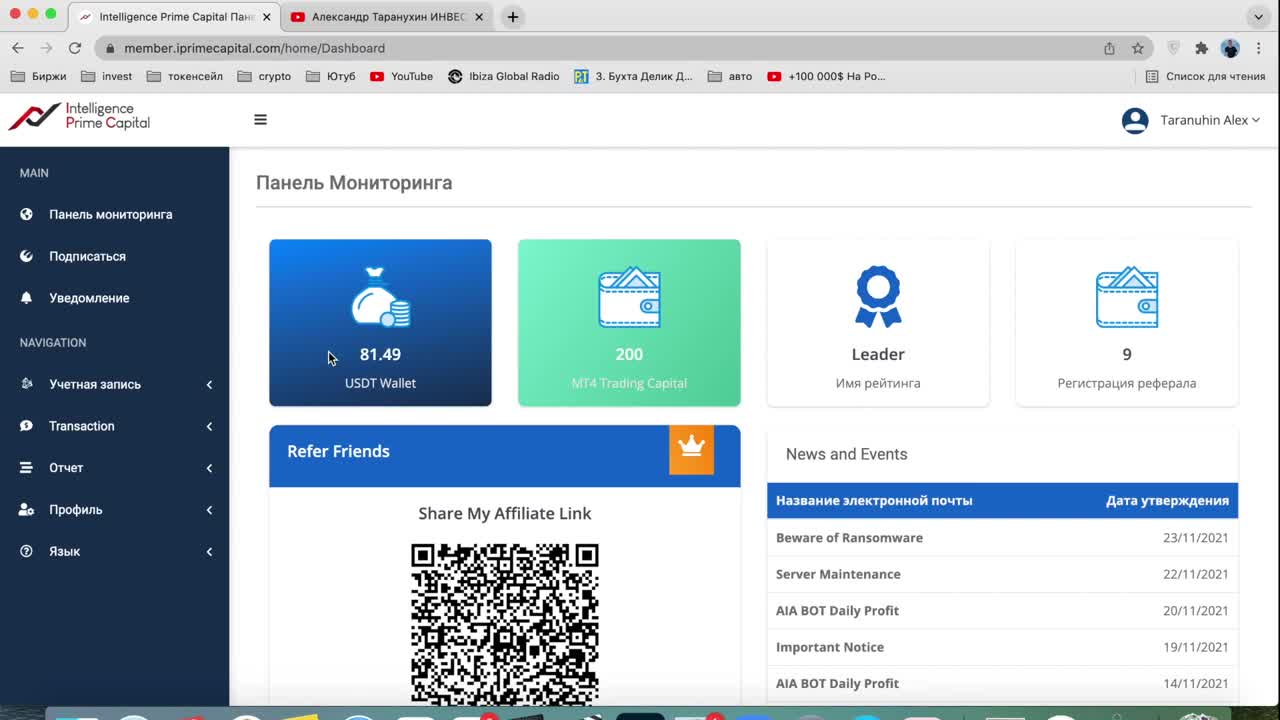Reload the current page
Screen dimensions: 1280x720
click(x=75, y=48)
